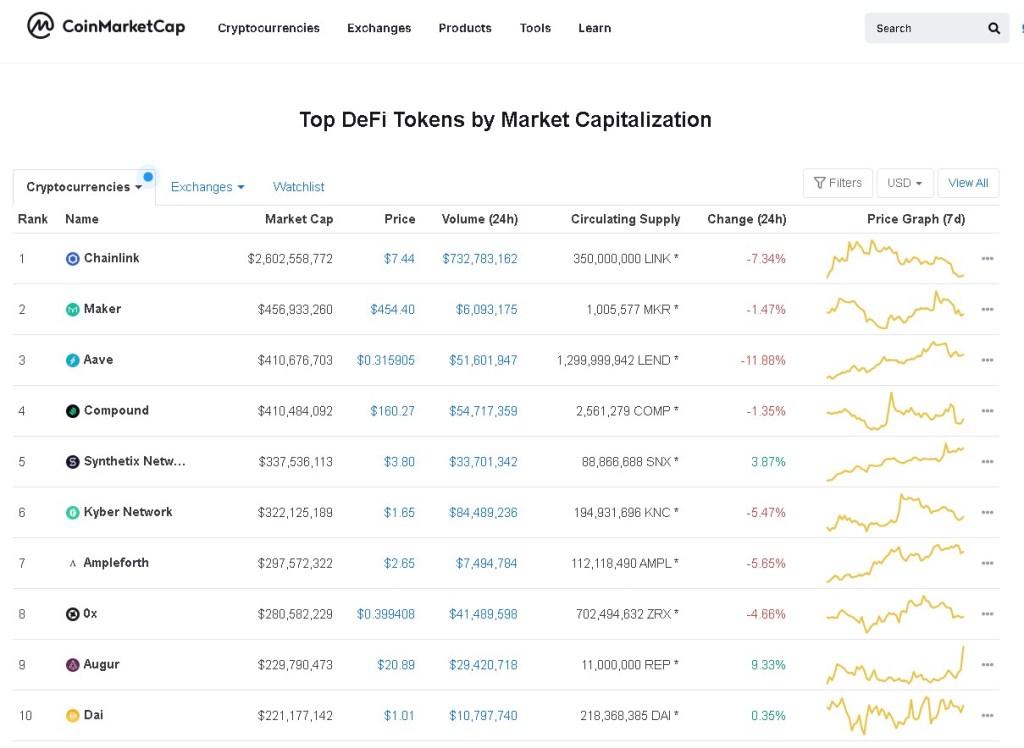Viewport: 1024px width, 748px height.
Task: Open the Learn menu in the header
Action: [594, 28]
